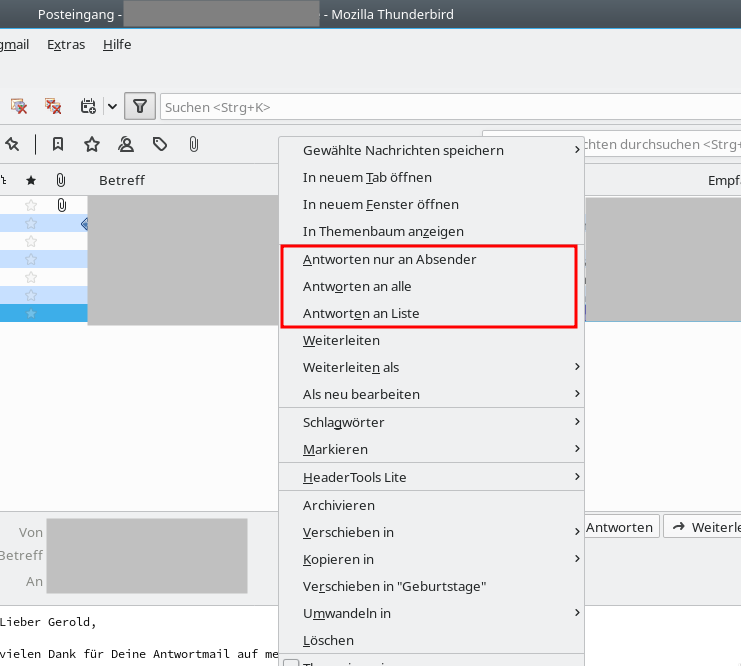Click the Weiterleiten button in header
Viewport: 741px width, 666px height.
tap(703, 527)
